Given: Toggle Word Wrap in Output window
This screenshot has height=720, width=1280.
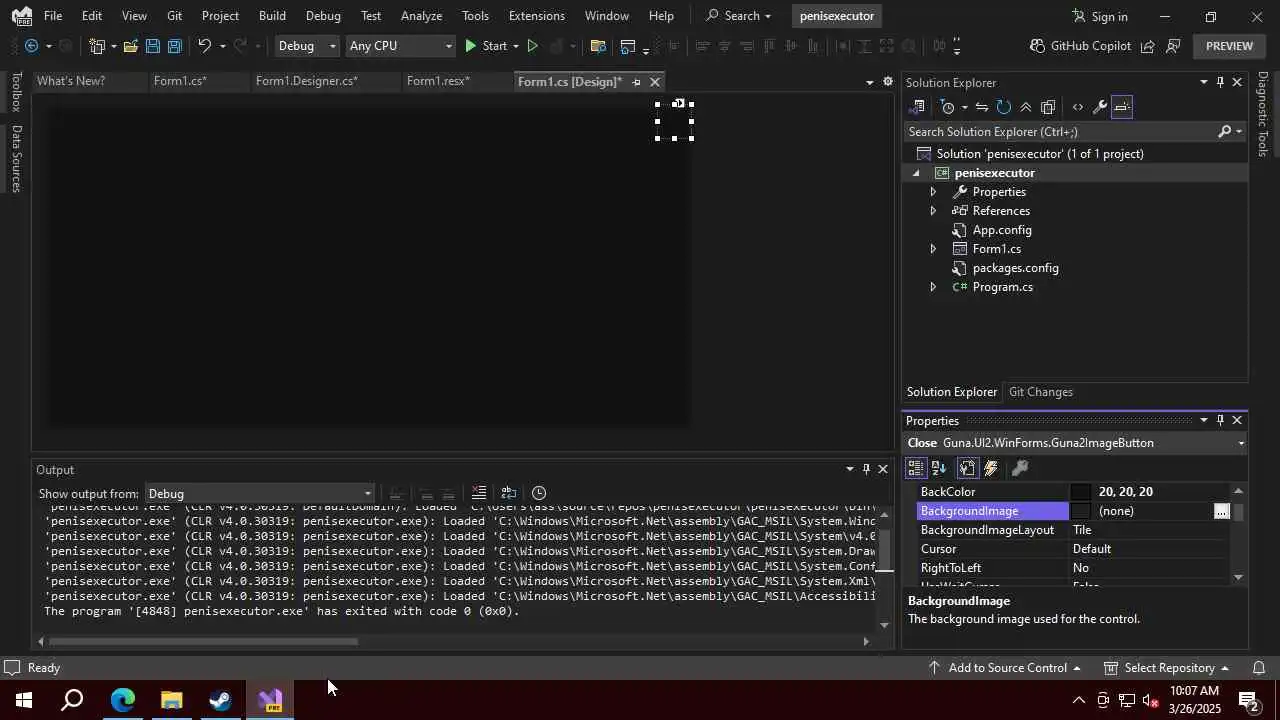Looking at the screenshot, I should point(509,493).
